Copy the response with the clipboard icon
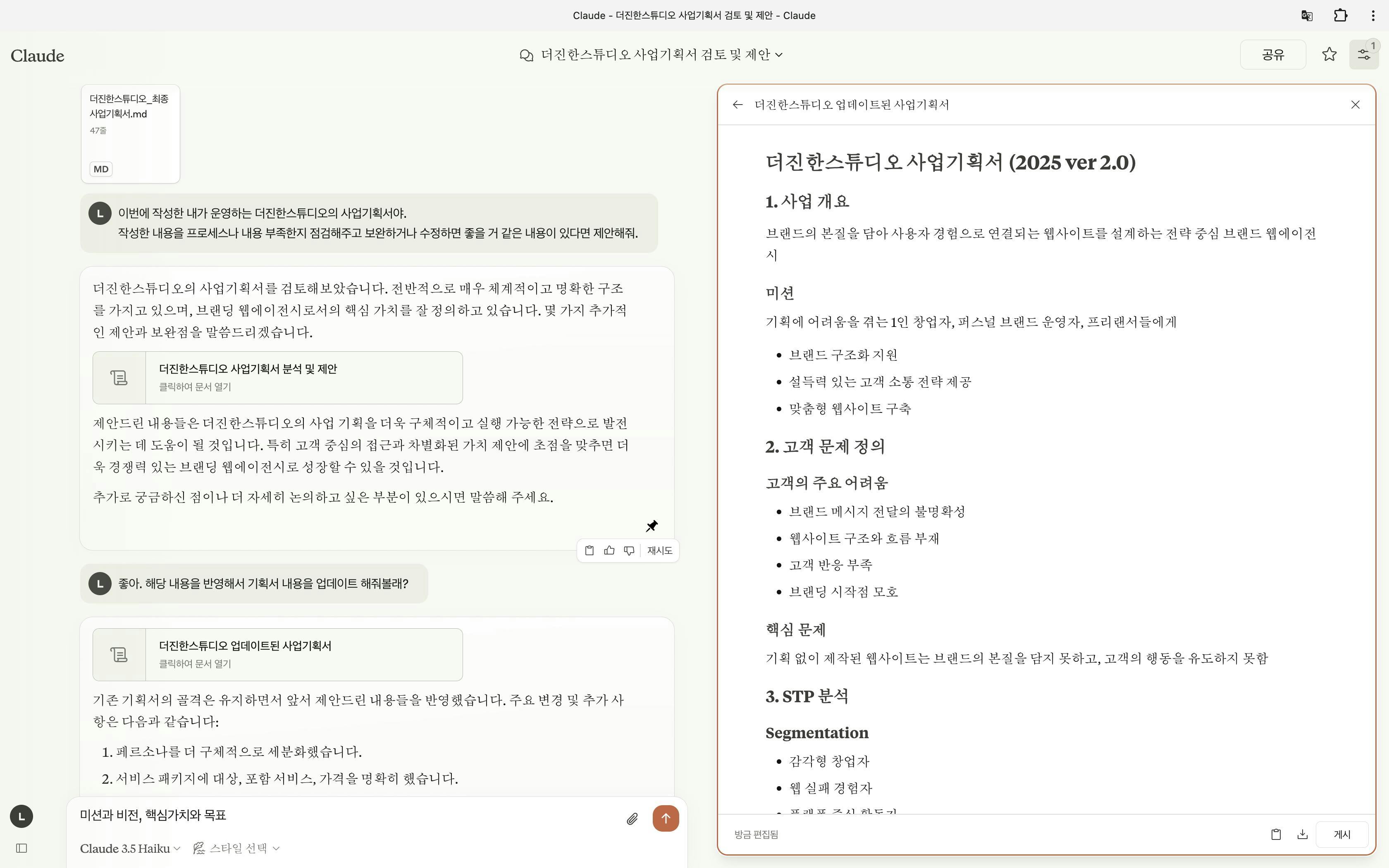Screen dimensions: 1389x868 (x=589, y=551)
